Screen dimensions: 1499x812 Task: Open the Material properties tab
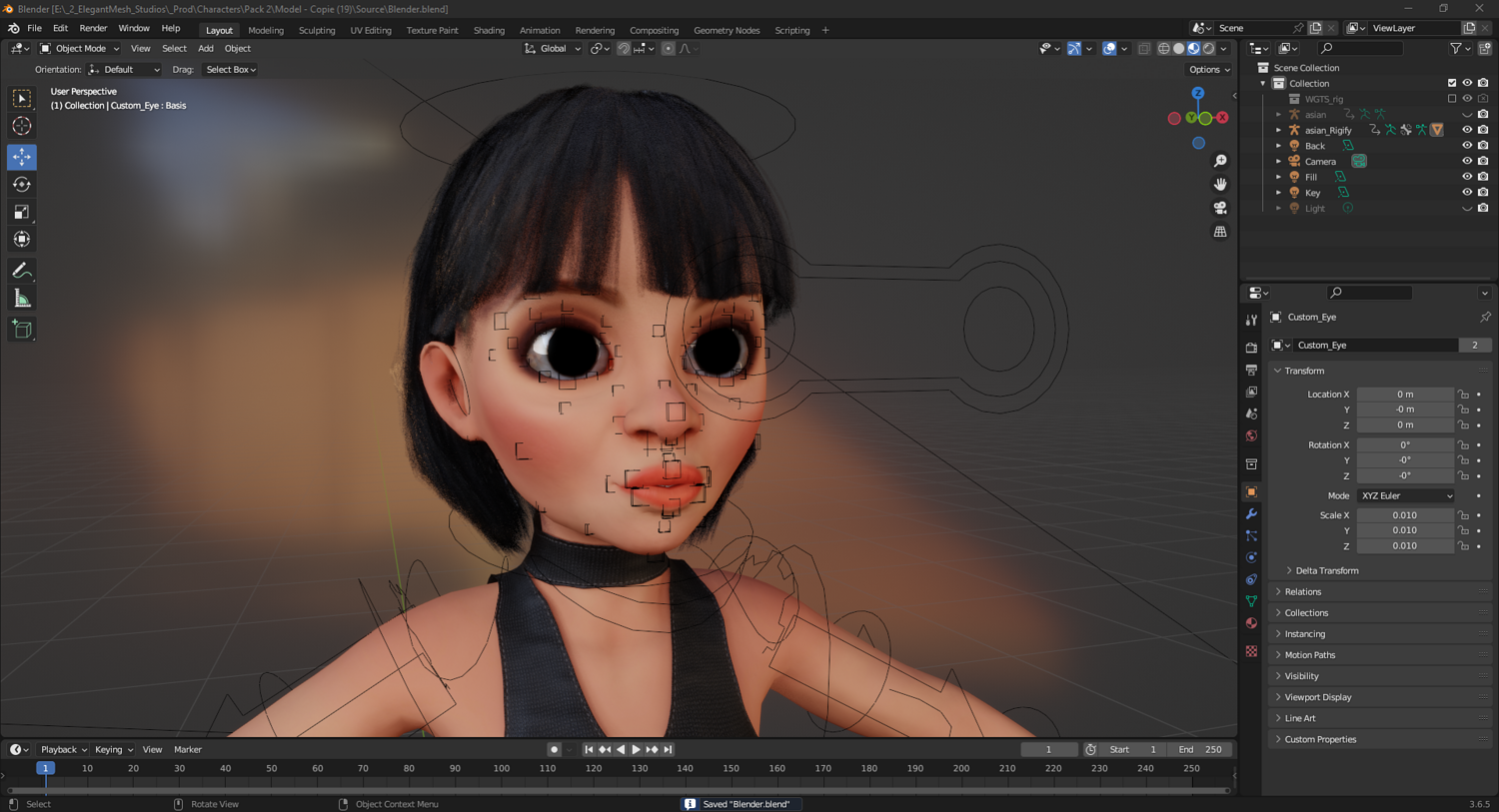pos(1251,623)
